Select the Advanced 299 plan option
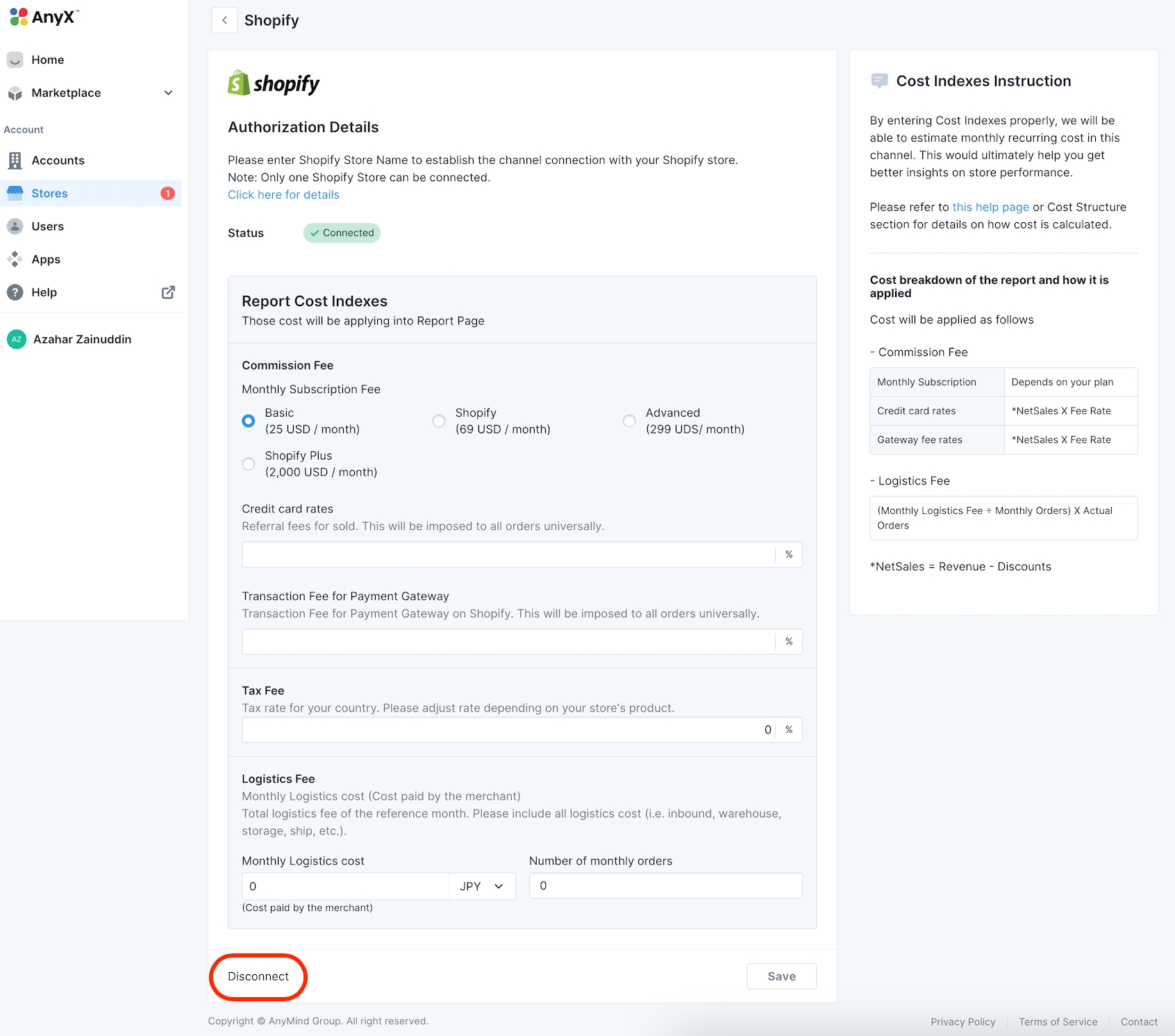This screenshot has height=1036, width=1175. [x=629, y=421]
